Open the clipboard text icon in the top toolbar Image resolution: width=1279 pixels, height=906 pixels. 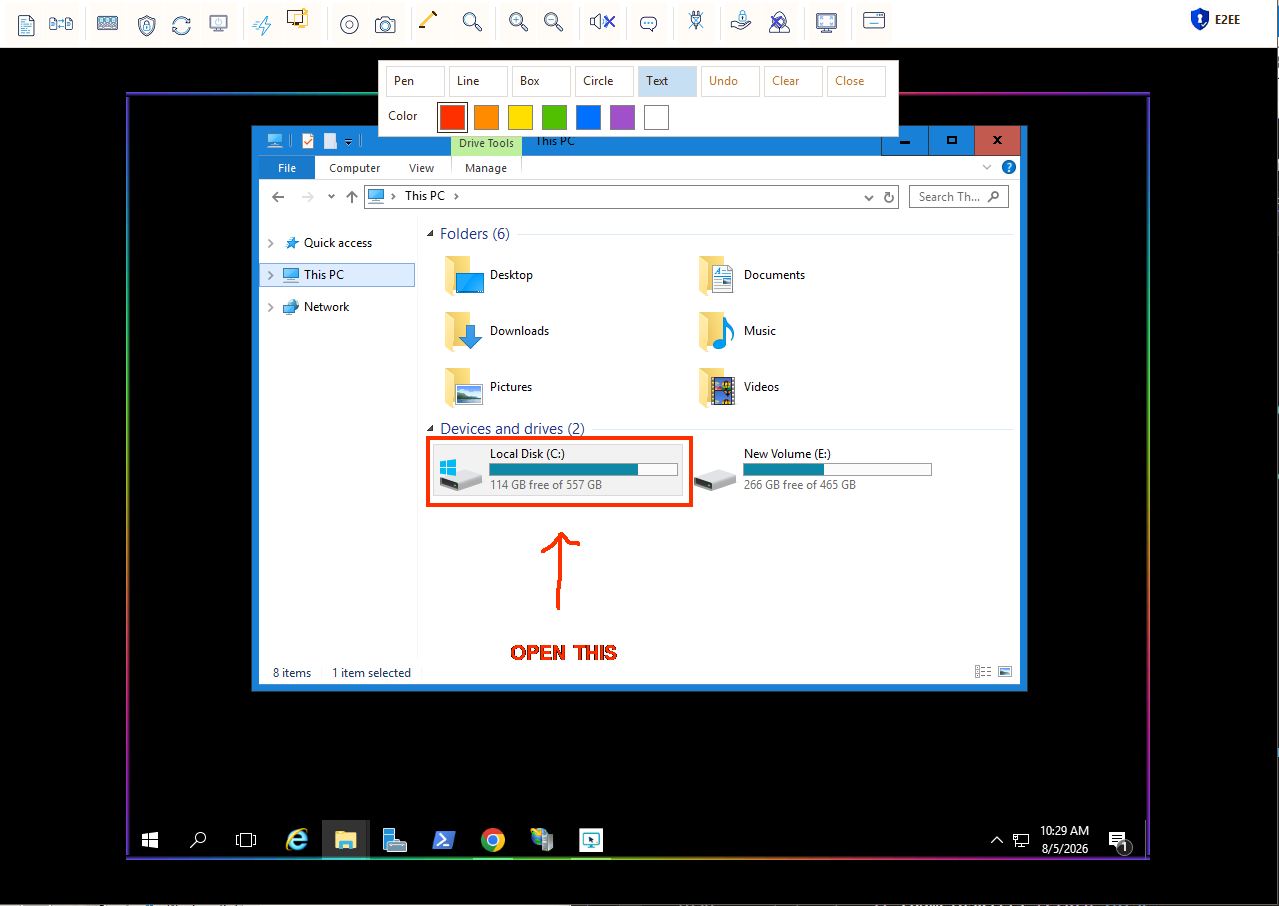(x=27, y=23)
